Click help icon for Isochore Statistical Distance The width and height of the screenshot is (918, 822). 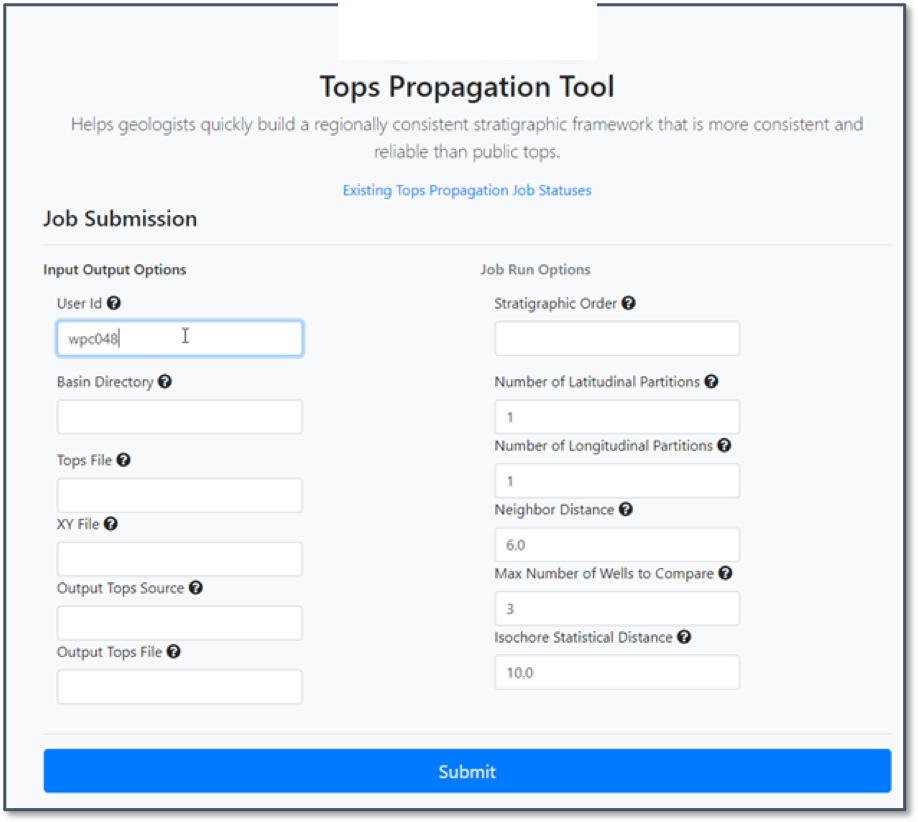[x=683, y=637]
